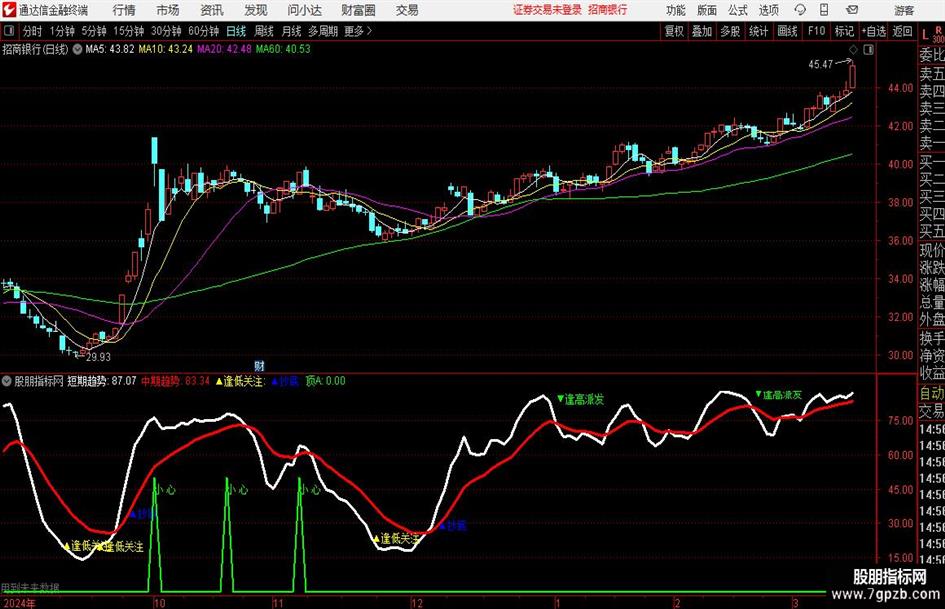Switch to 30分钟 period tab
The image size is (945, 609).
(166, 31)
